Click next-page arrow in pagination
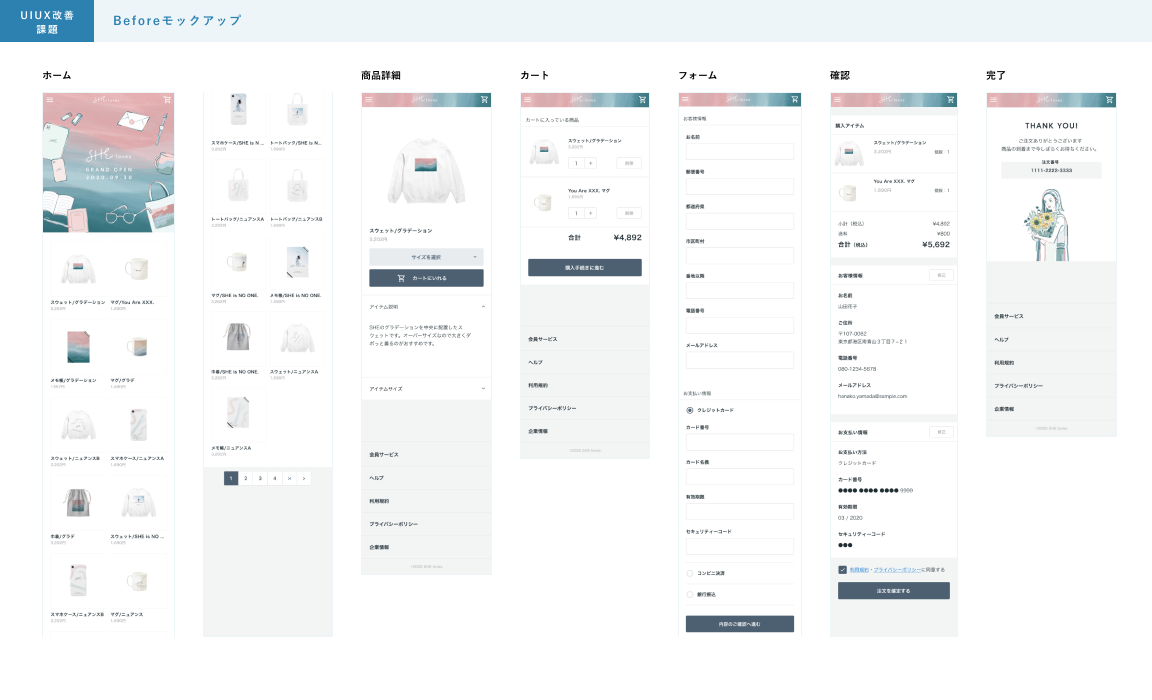 click(x=303, y=478)
